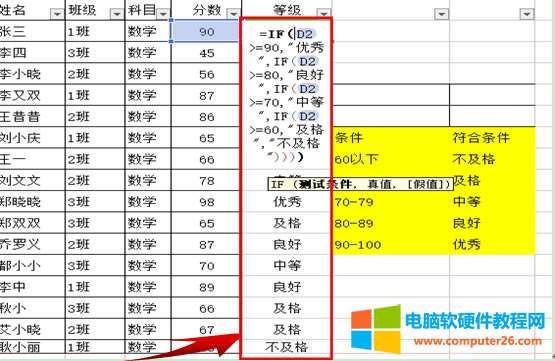This screenshot has height=361, width=555.
Task: Select the score 65 in 刘小庆 row
Action: coord(206,138)
